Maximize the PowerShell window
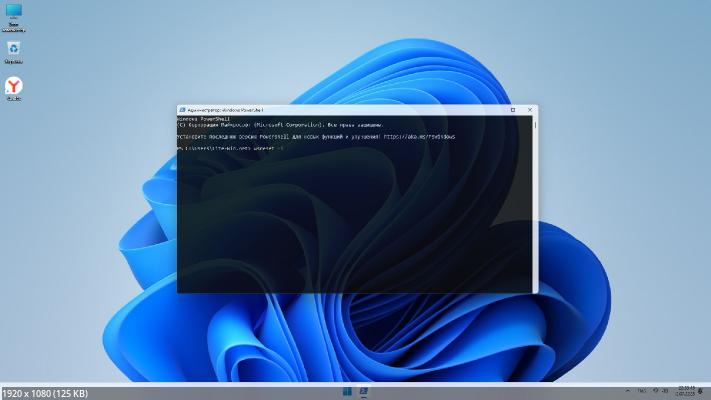Viewport: 711px width, 400px height. 513,110
